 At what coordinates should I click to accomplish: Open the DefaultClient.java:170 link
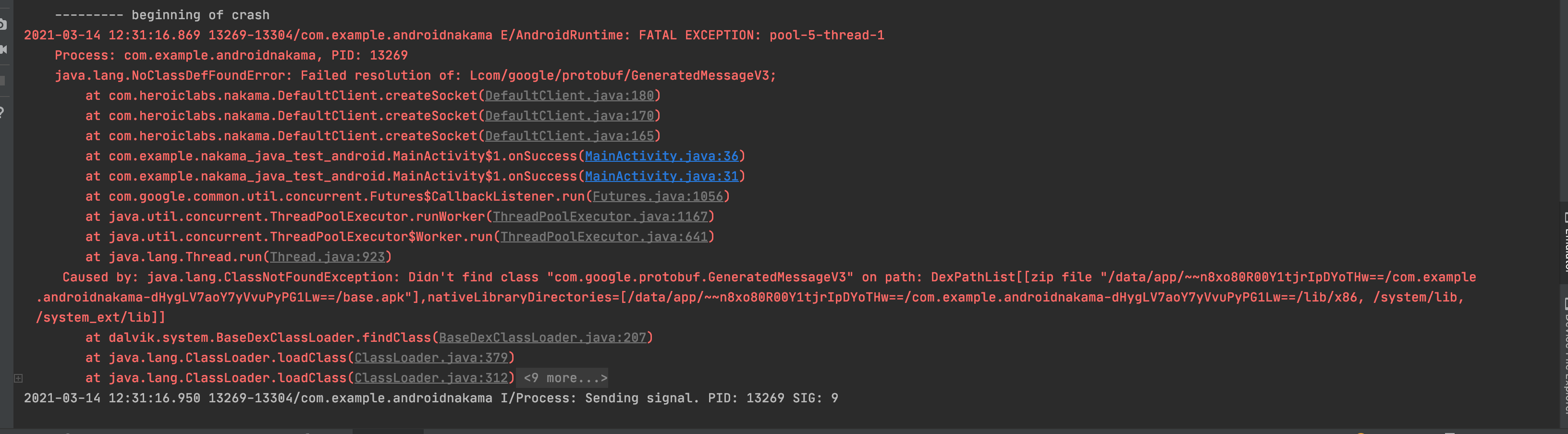569,116
